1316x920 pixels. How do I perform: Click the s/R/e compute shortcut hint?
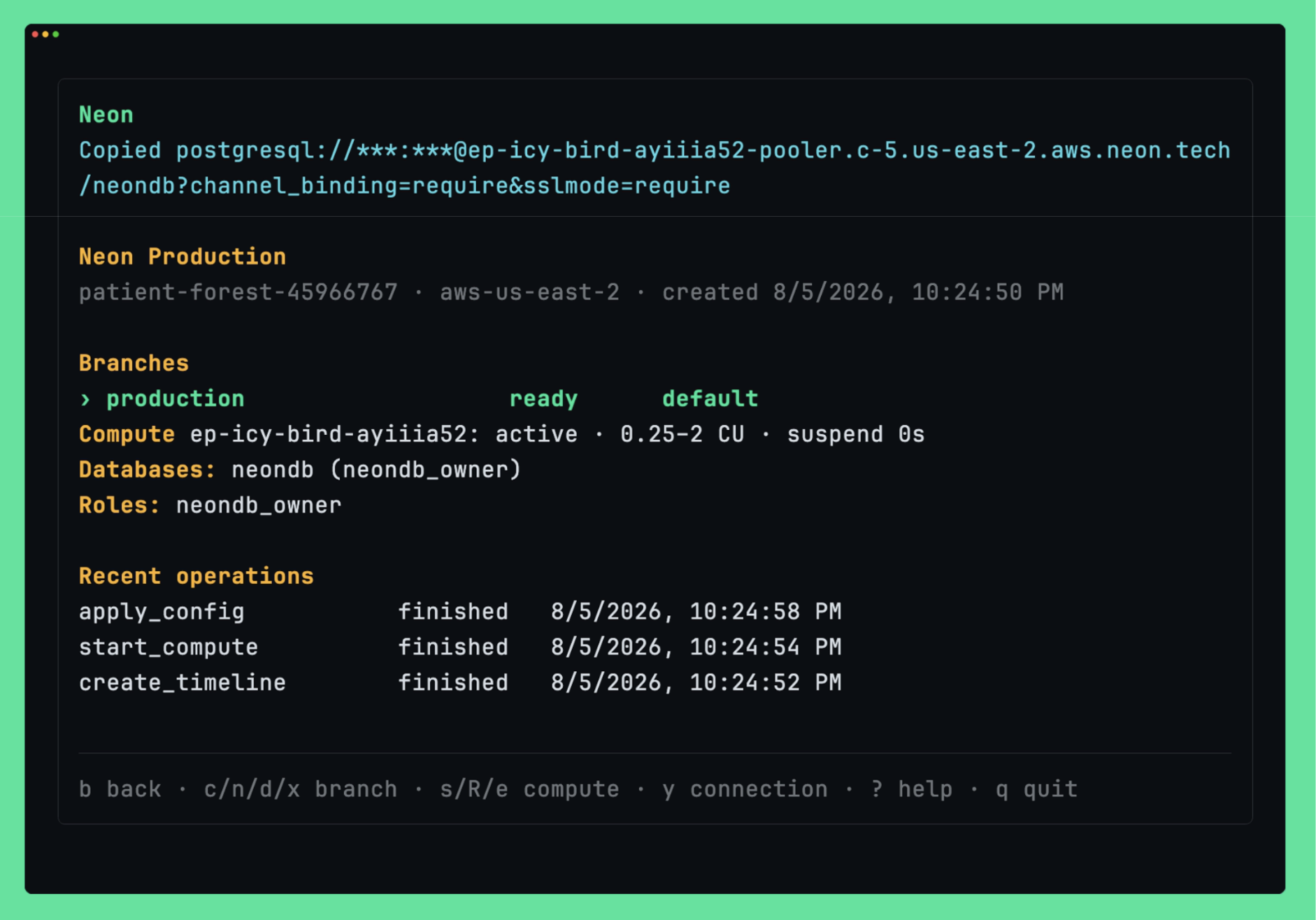(x=529, y=789)
